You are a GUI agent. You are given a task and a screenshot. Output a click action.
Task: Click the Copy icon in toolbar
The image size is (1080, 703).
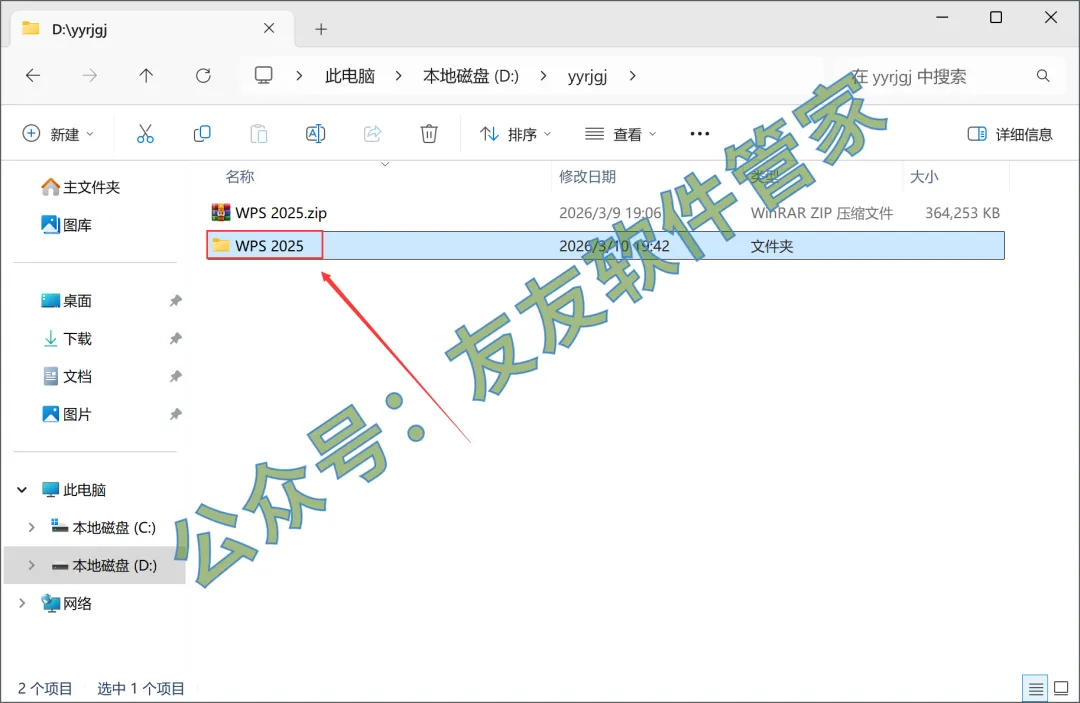(x=202, y=134)
